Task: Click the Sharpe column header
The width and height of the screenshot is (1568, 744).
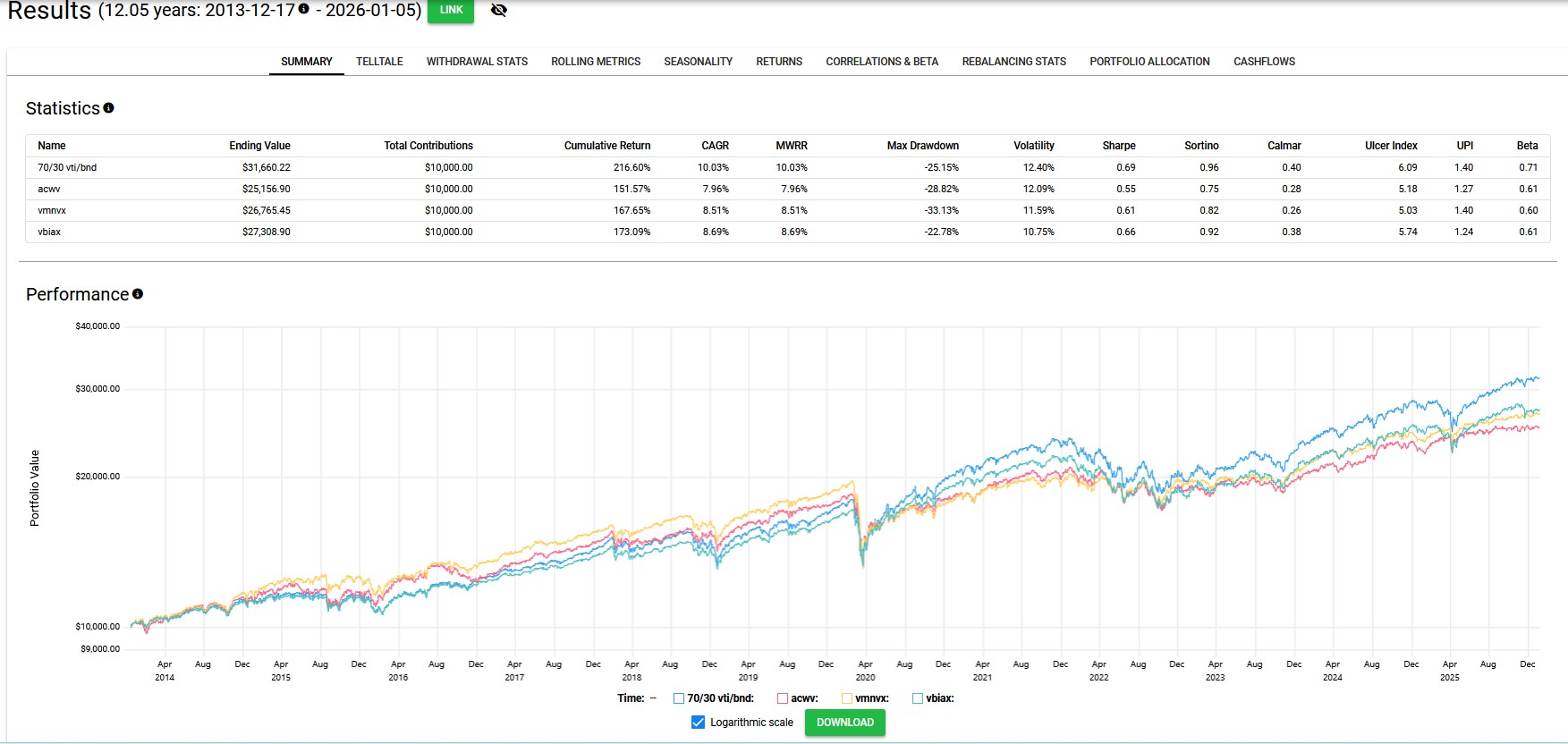Action: pos(1119,146)
